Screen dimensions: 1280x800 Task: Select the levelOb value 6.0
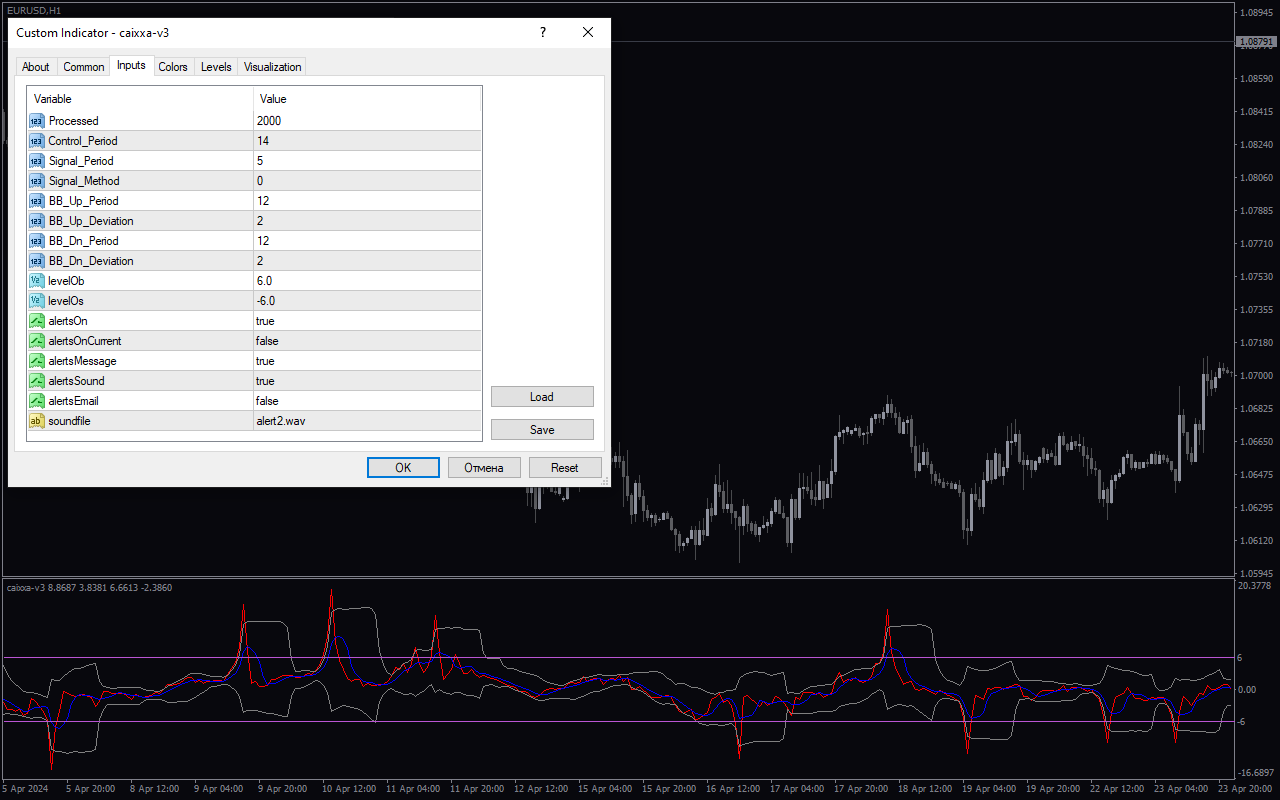tap(264, 281)
